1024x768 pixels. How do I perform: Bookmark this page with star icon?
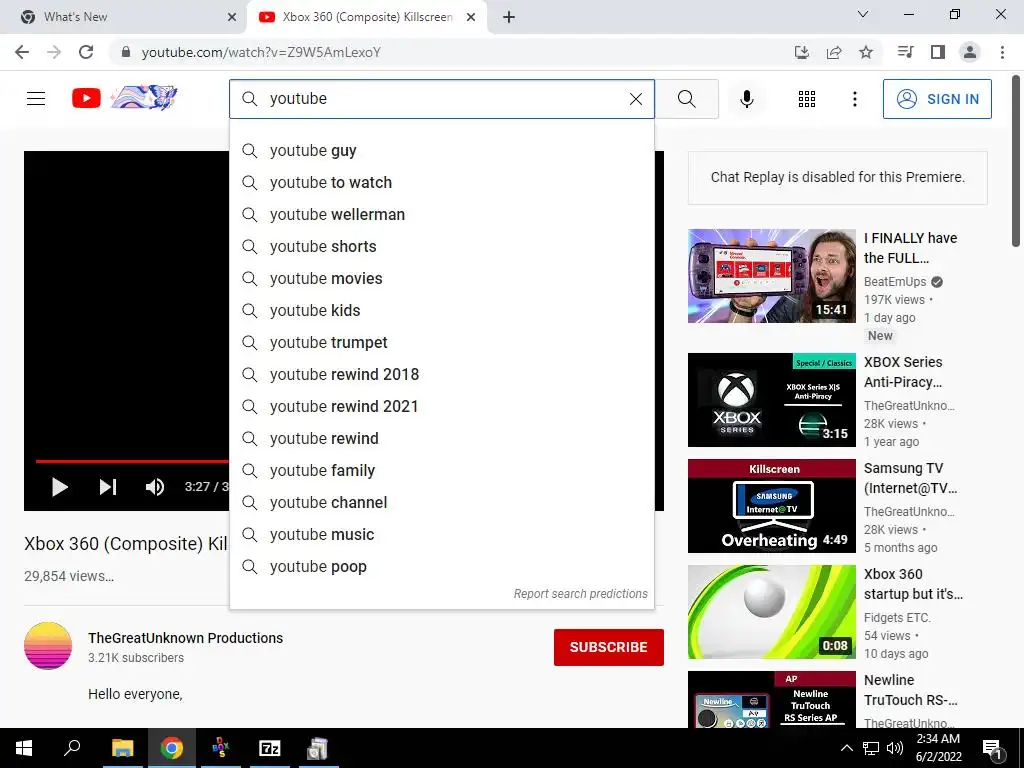(866, 52)
